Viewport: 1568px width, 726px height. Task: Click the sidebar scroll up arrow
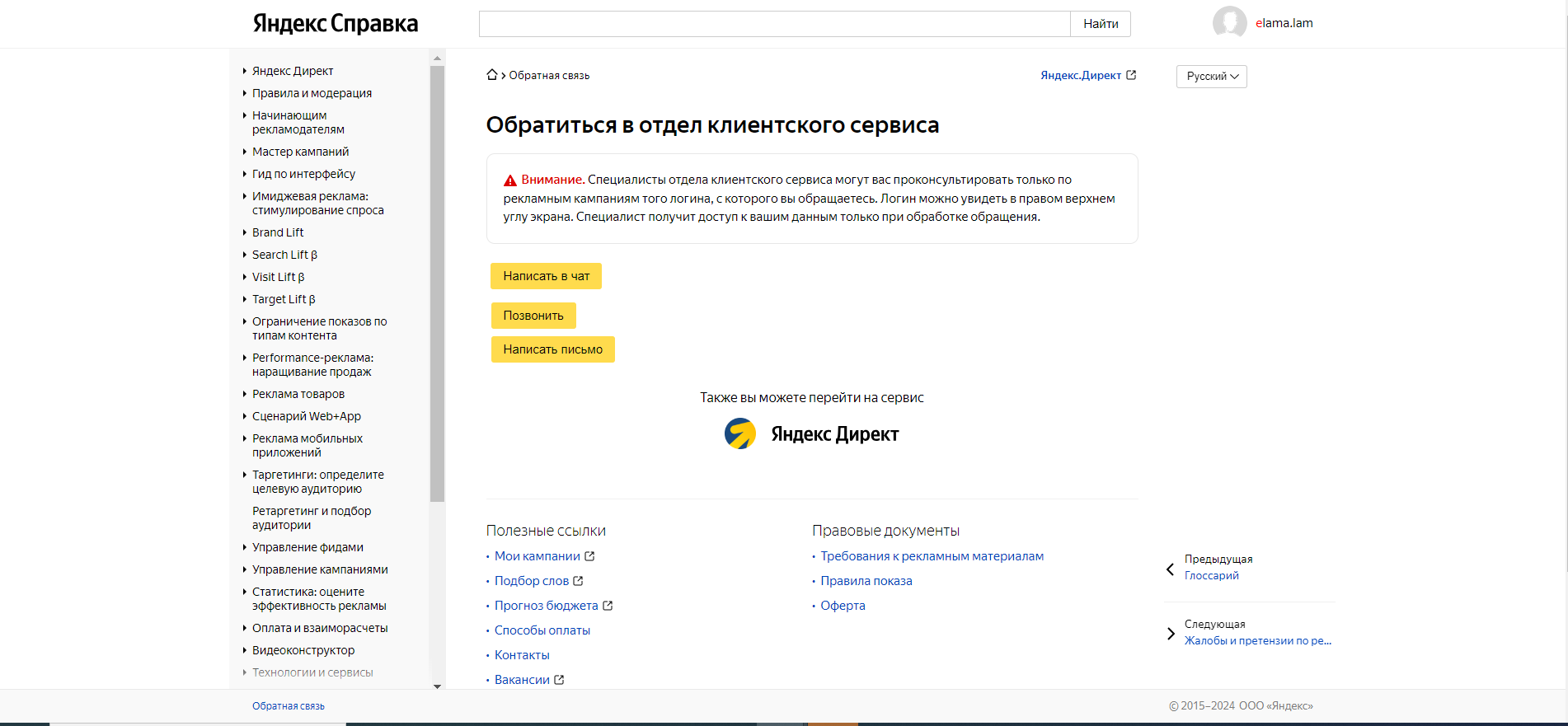[437, 59]
